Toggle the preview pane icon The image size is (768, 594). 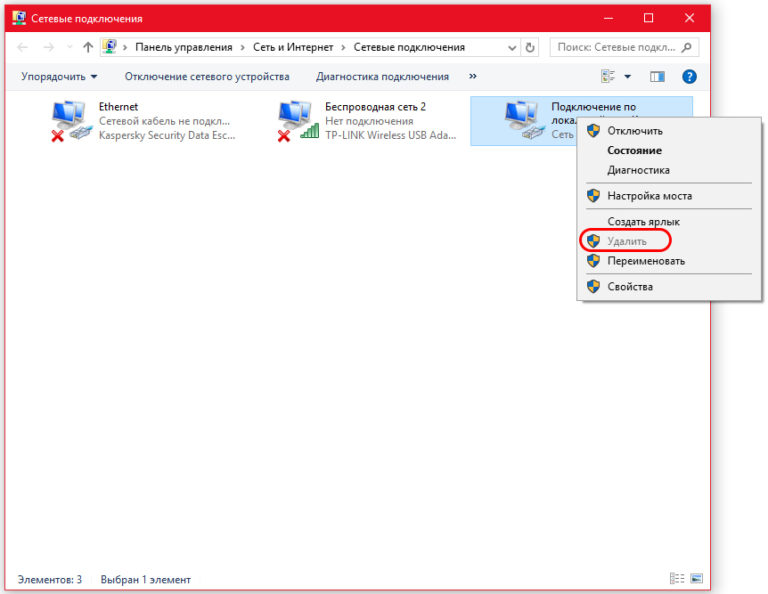(657, 76)
